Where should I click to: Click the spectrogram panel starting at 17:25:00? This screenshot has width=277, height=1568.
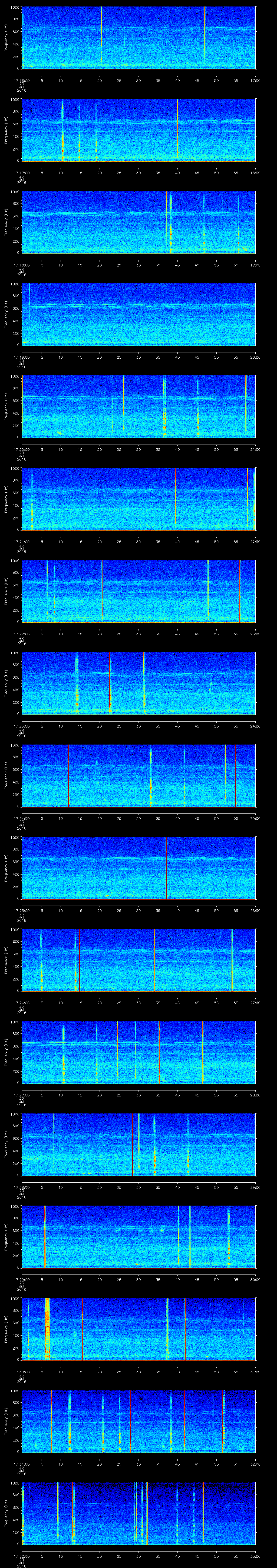(138, 868)
